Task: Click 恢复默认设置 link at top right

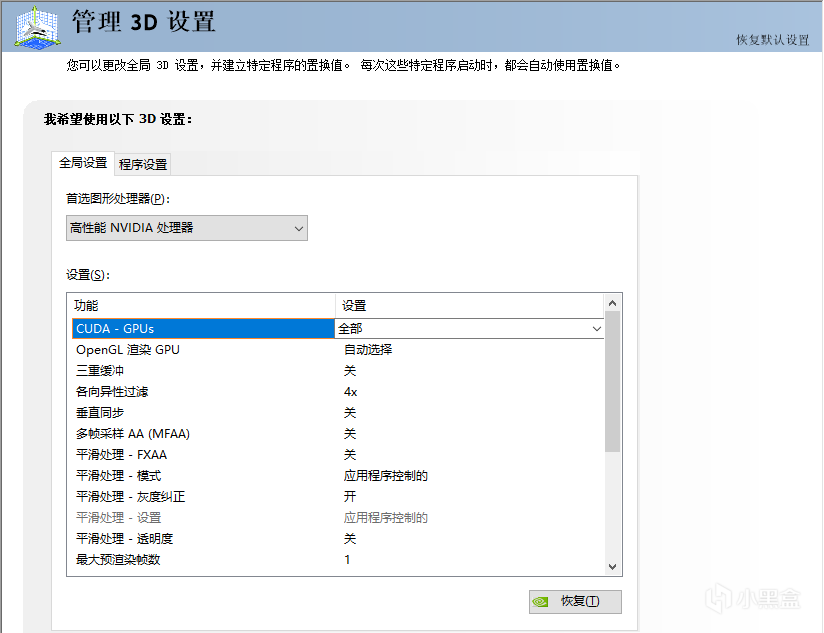Action: pos(772,40)
